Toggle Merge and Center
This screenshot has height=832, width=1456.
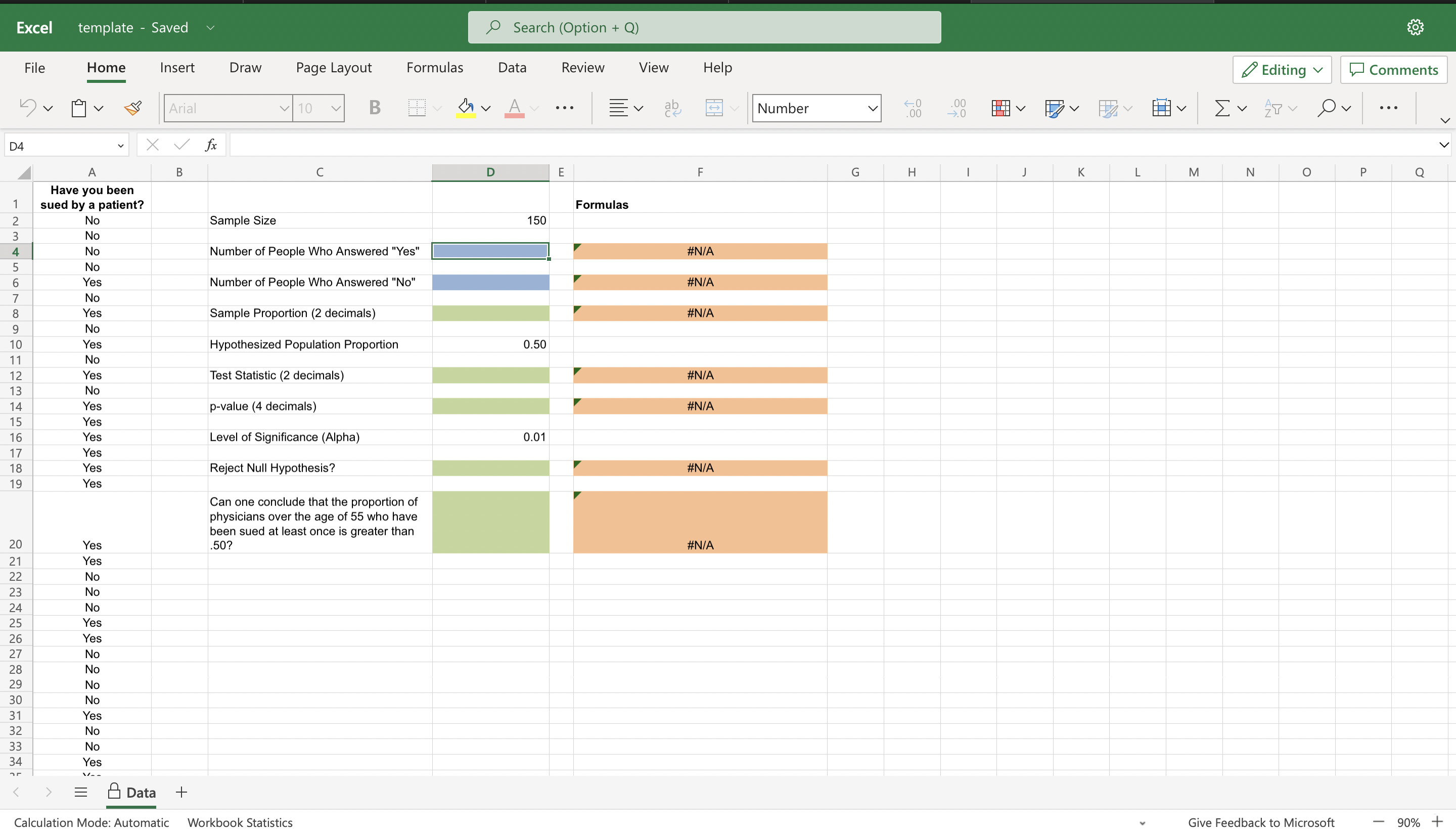(715, 108)
